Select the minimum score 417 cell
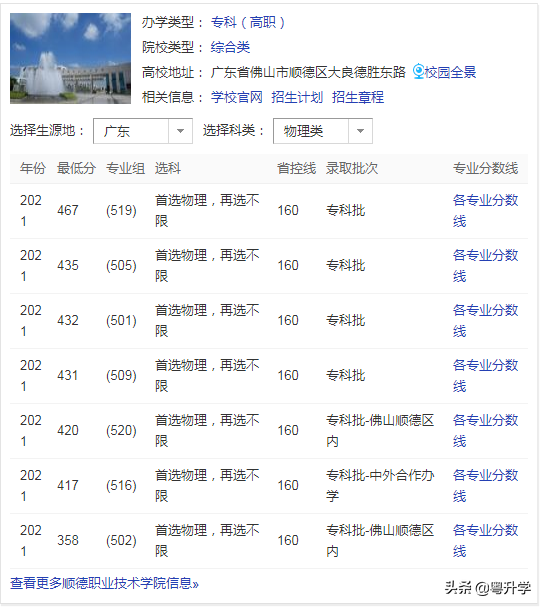The height and width of the screenshot is (607, 543). point(68,485)
